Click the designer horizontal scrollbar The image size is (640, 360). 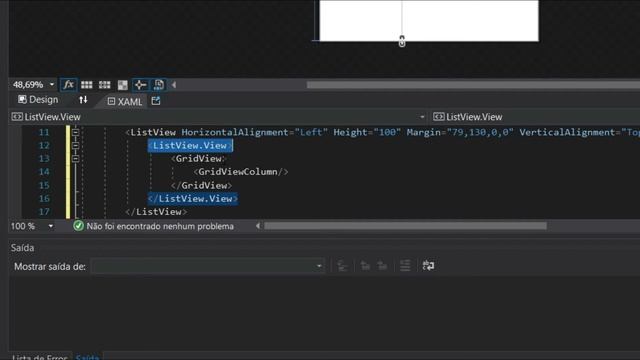coord(473,85)
